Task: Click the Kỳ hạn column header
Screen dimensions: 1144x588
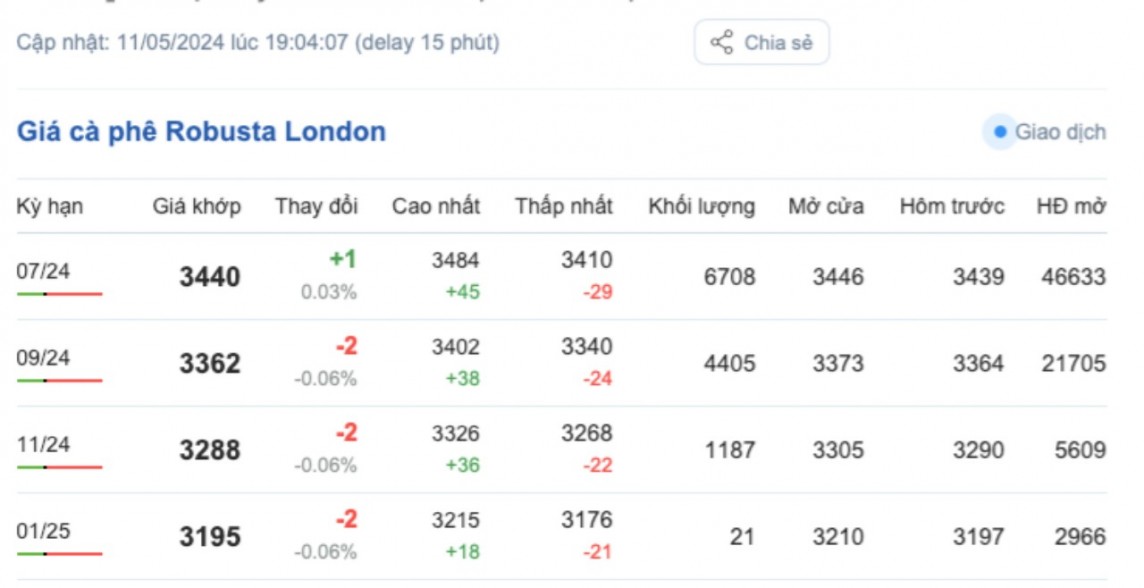Action: pos(50,207)
